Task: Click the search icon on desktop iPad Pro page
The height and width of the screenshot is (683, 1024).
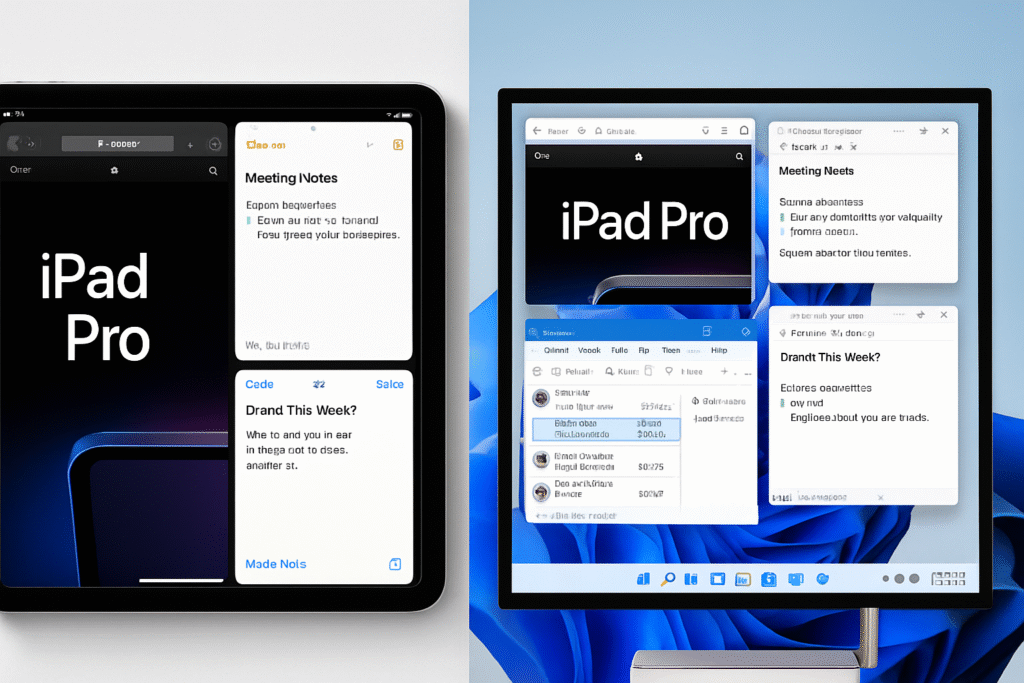Action: (x=739, y=157)
